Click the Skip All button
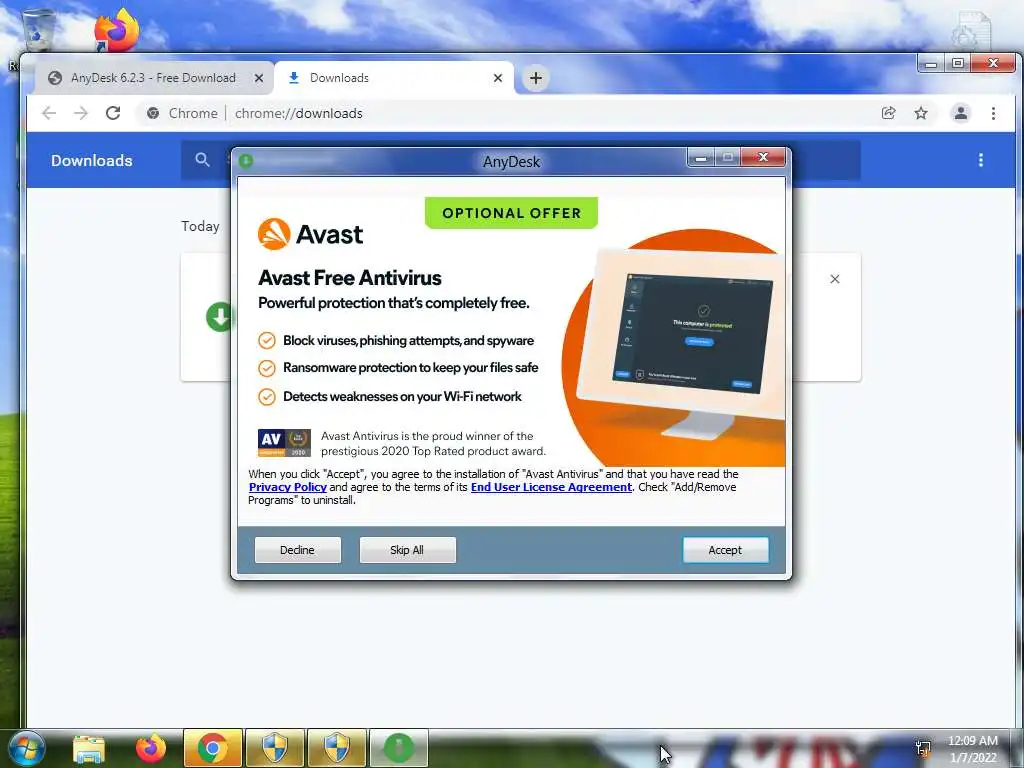Screen dimensions: 1024x768 click(407, 550)
